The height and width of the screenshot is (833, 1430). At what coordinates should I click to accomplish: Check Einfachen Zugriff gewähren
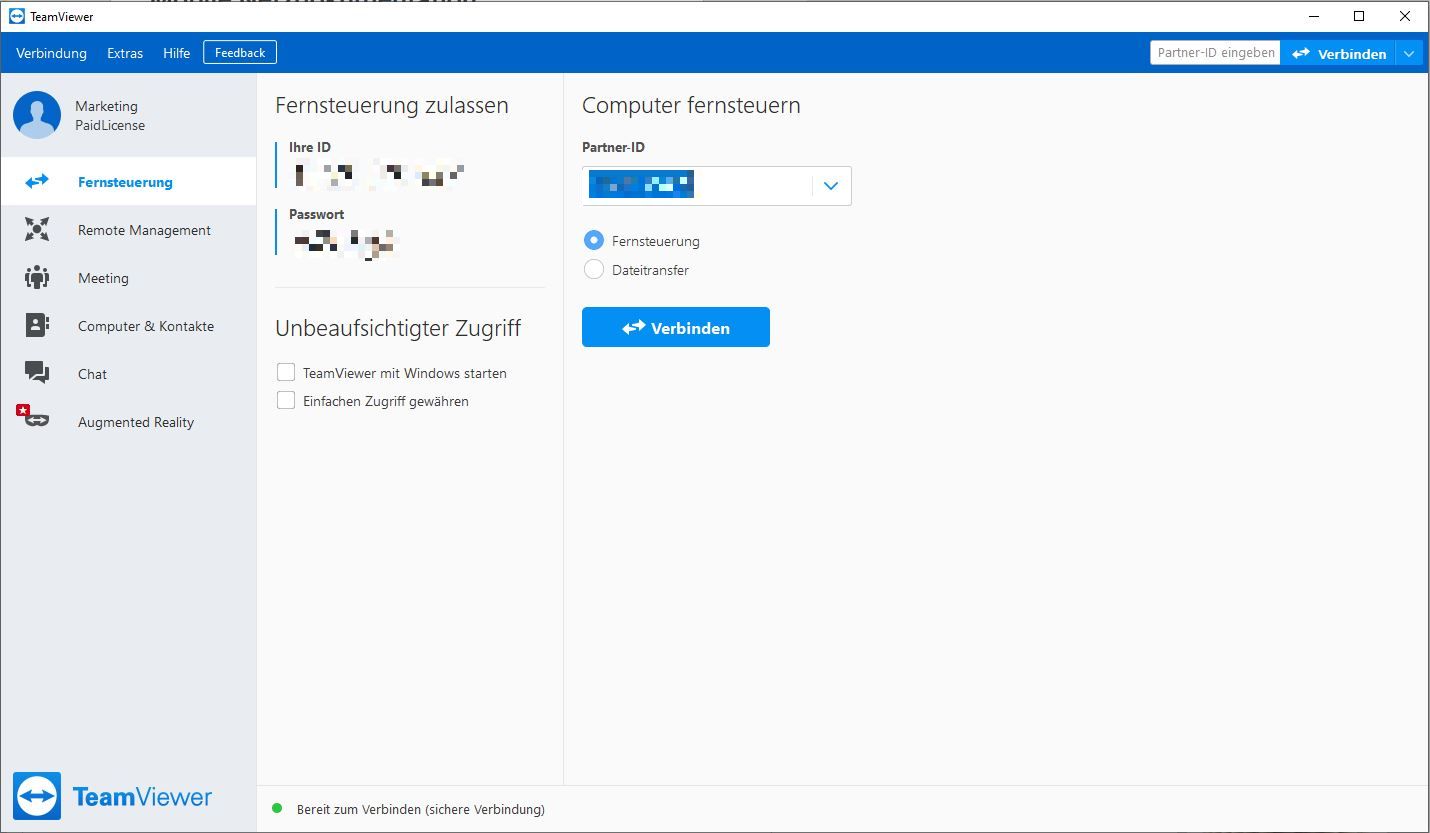(x=286, y=400)
